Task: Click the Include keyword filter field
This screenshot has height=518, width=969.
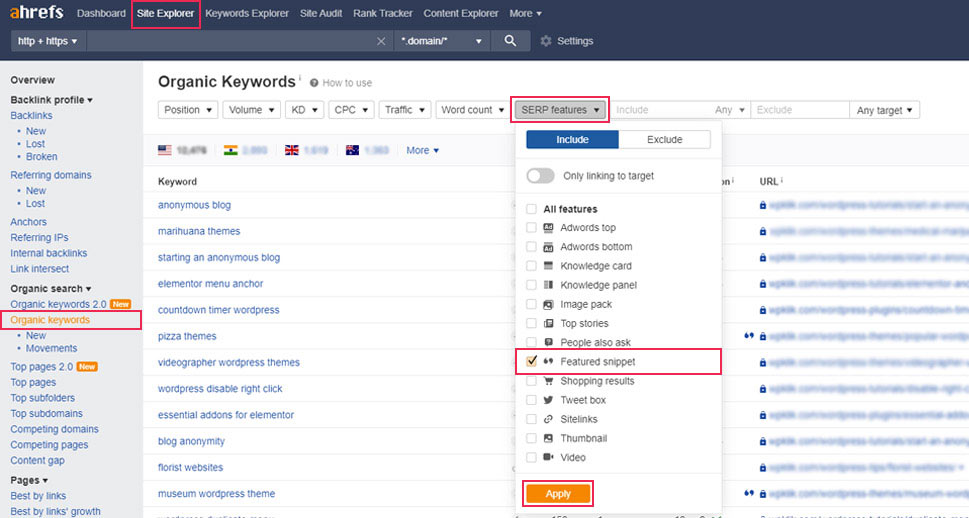Action: point(659,110)
